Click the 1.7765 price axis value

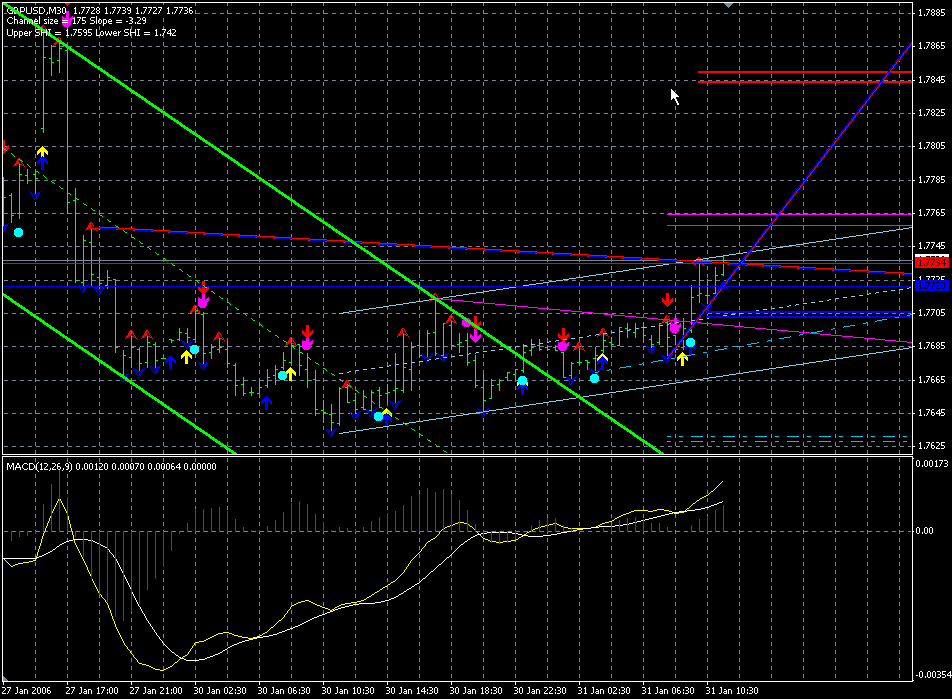(931, 213)
